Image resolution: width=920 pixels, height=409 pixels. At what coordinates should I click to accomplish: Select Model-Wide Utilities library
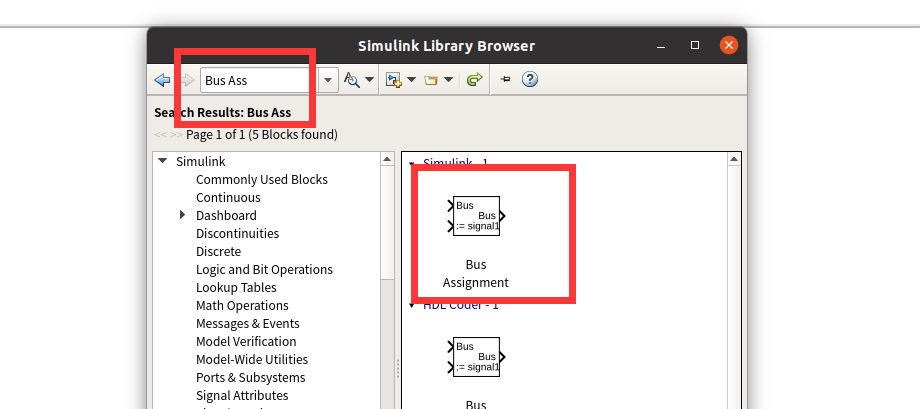click(x=252, y=360)
